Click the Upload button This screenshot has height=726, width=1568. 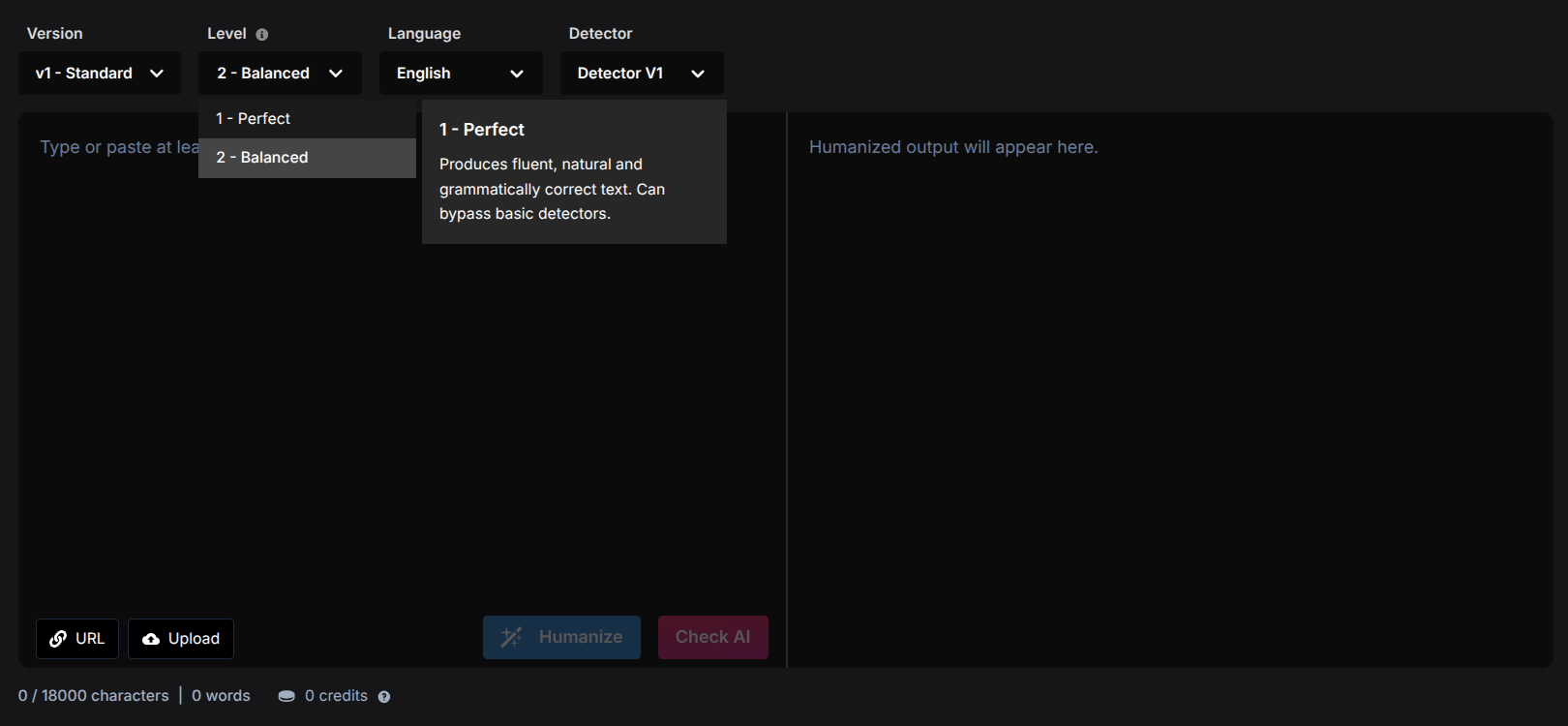click(181, 639)
